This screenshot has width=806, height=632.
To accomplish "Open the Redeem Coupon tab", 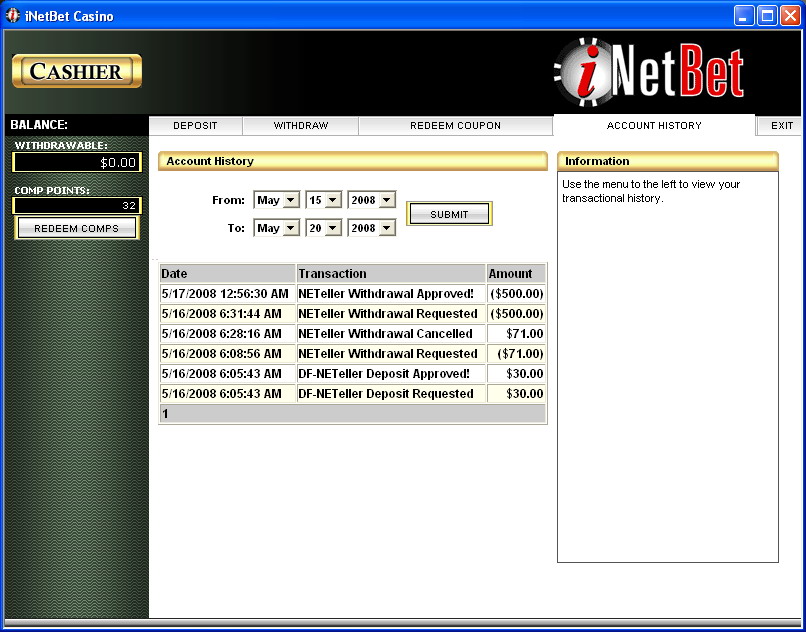I will [x=455, y=125].
